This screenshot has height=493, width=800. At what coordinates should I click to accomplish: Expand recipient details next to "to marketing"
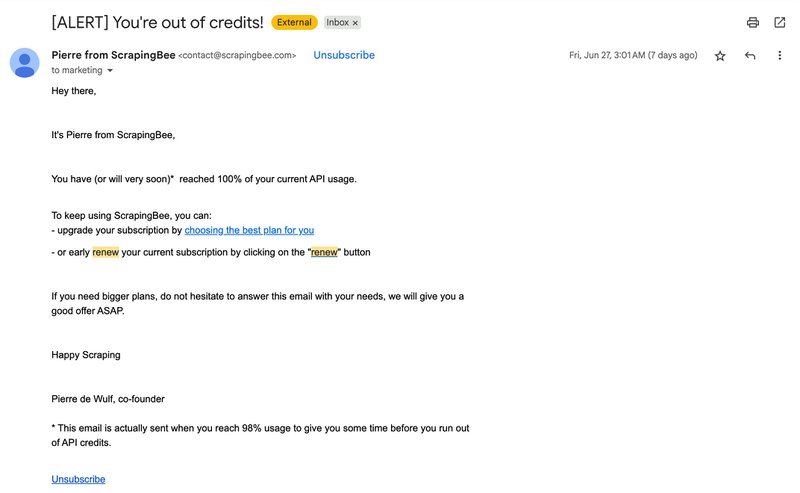(110, 71)
